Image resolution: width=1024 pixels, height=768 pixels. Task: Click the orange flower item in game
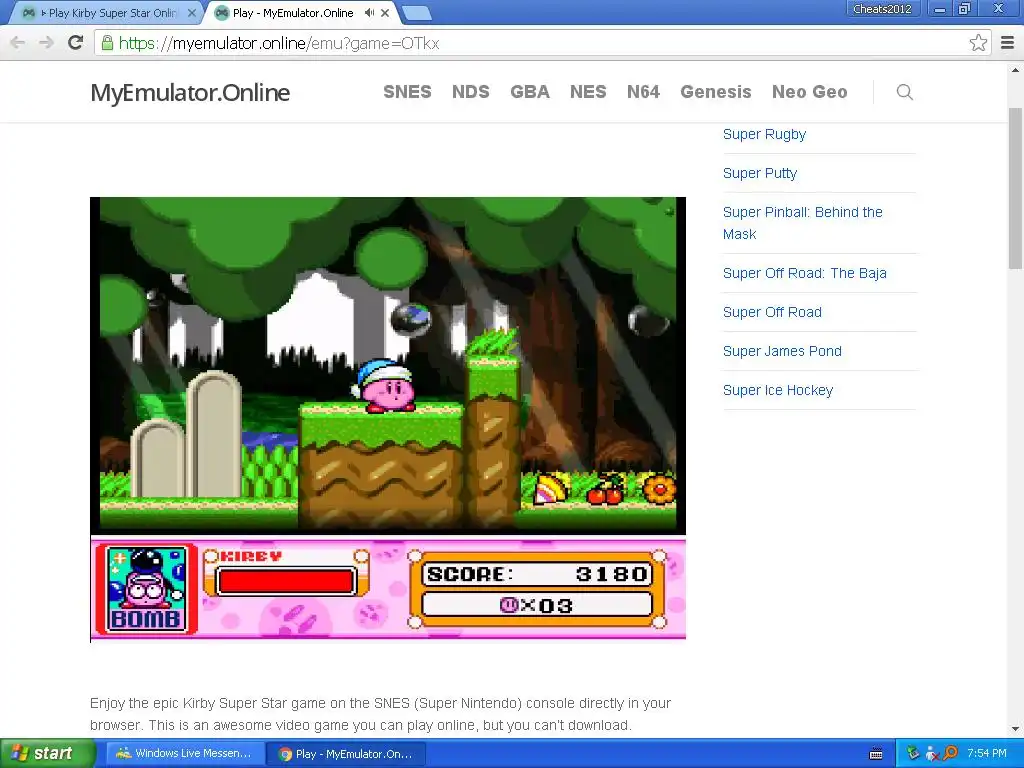pos(660,489)
